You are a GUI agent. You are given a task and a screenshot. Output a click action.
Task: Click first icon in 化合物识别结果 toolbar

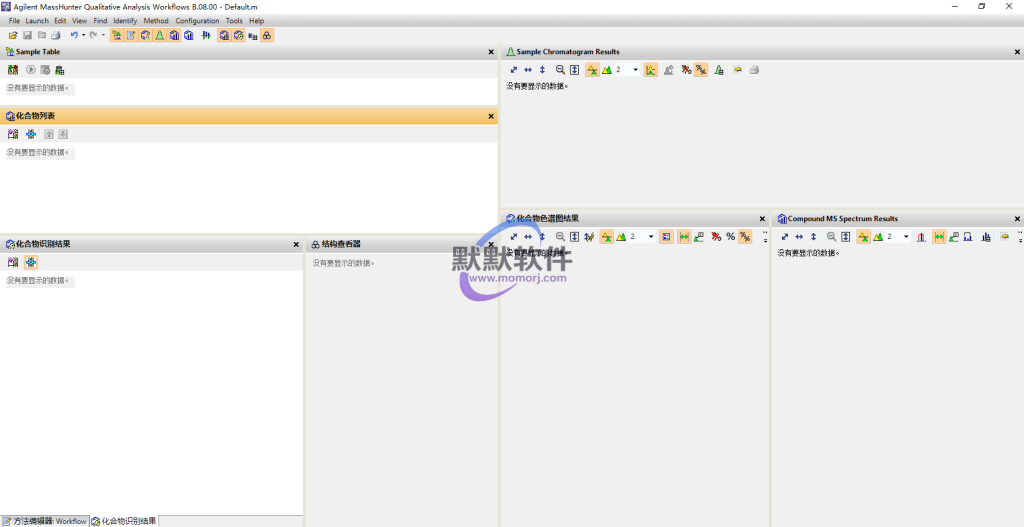(13, 262)
